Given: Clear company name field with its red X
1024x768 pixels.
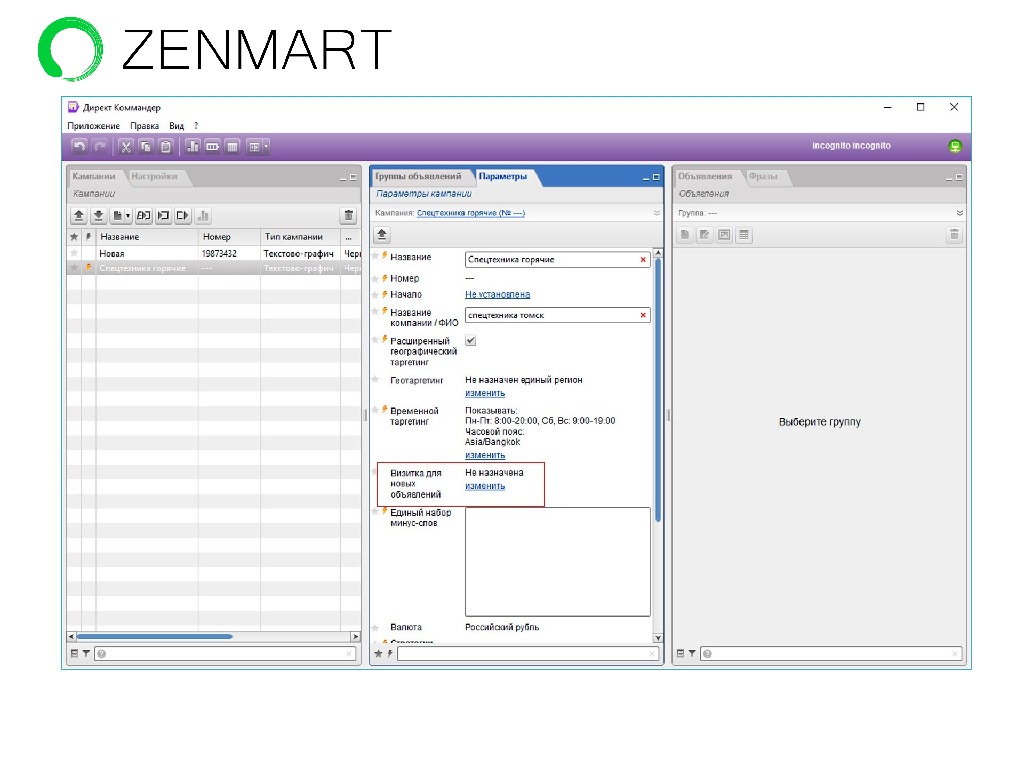Looking at the screenshot, I should click(643, 315).
